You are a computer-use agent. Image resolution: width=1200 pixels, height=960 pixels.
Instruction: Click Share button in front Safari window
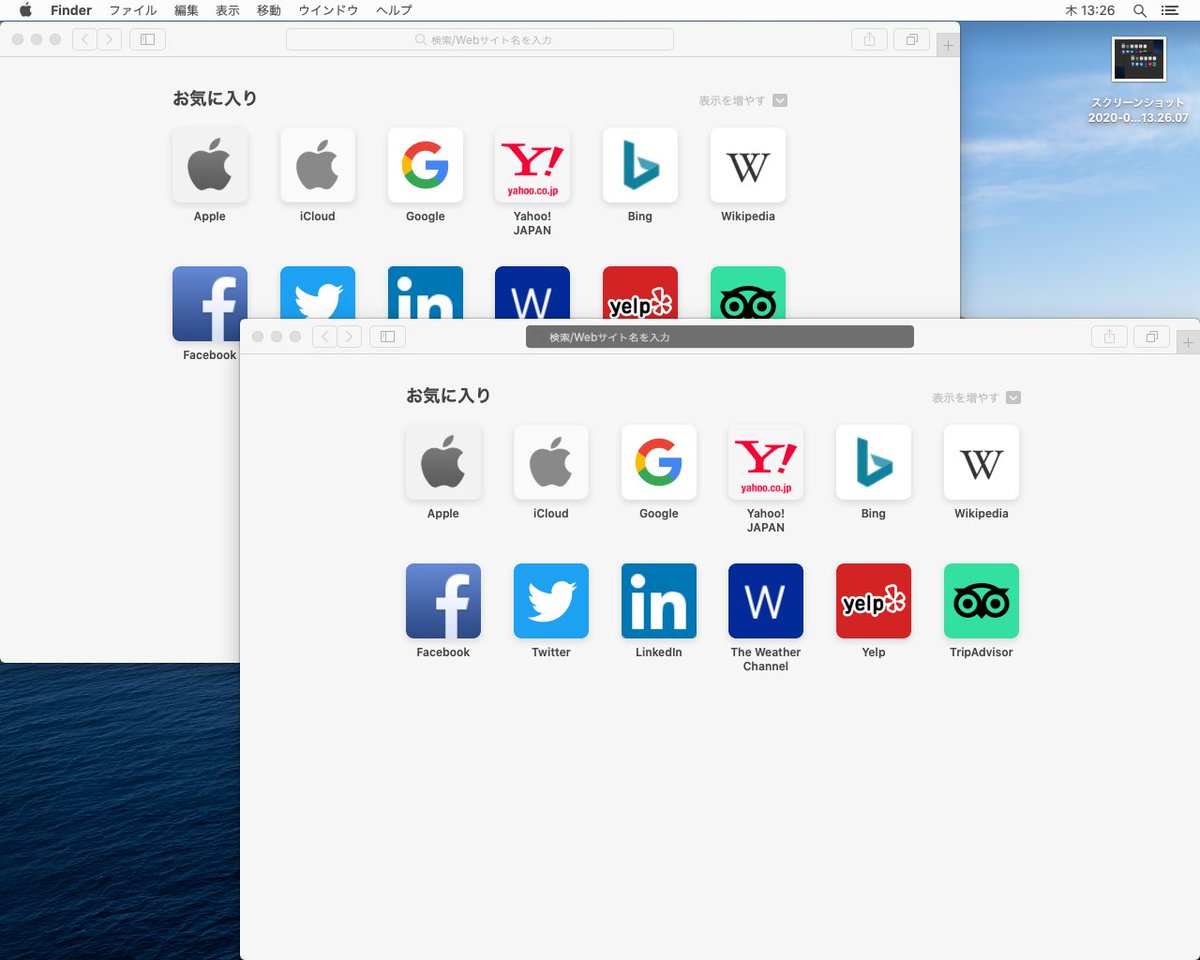[1109, 337]
